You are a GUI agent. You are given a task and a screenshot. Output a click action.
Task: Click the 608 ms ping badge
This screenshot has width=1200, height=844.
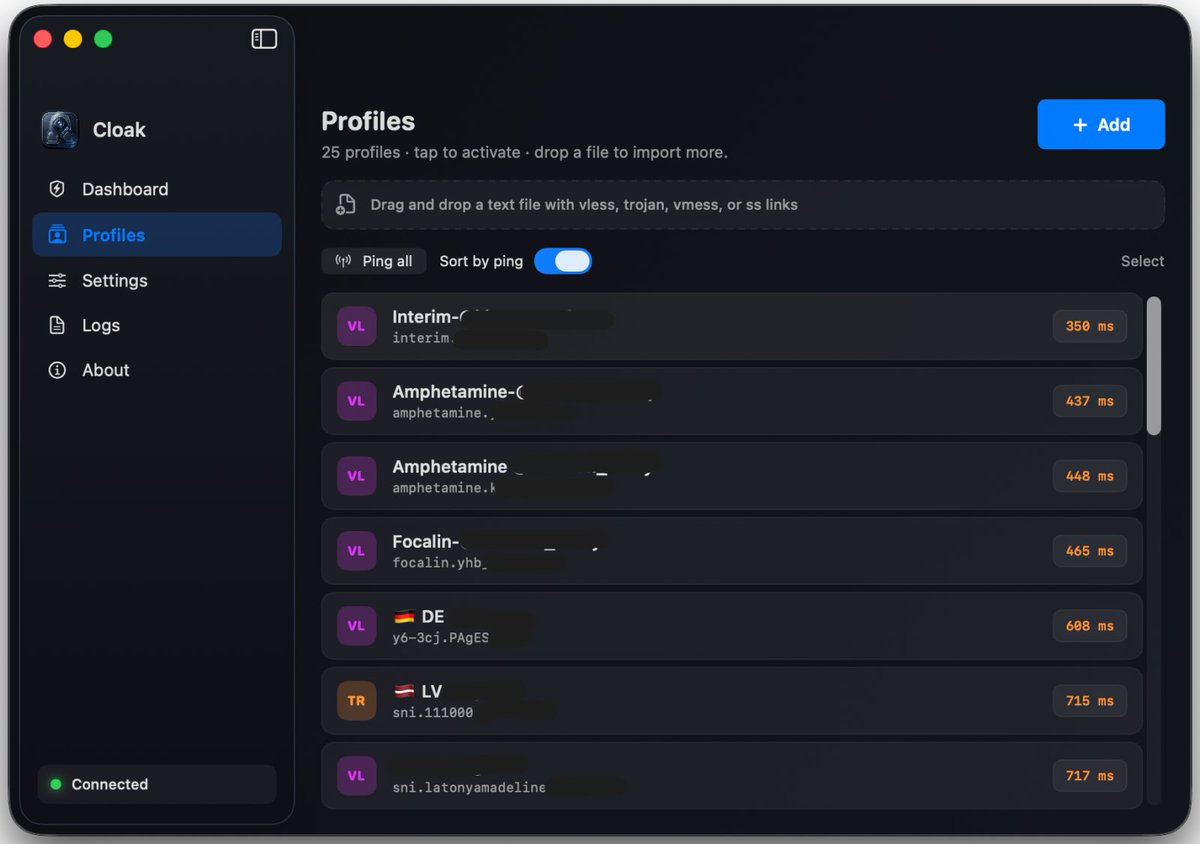point(1090,626)
